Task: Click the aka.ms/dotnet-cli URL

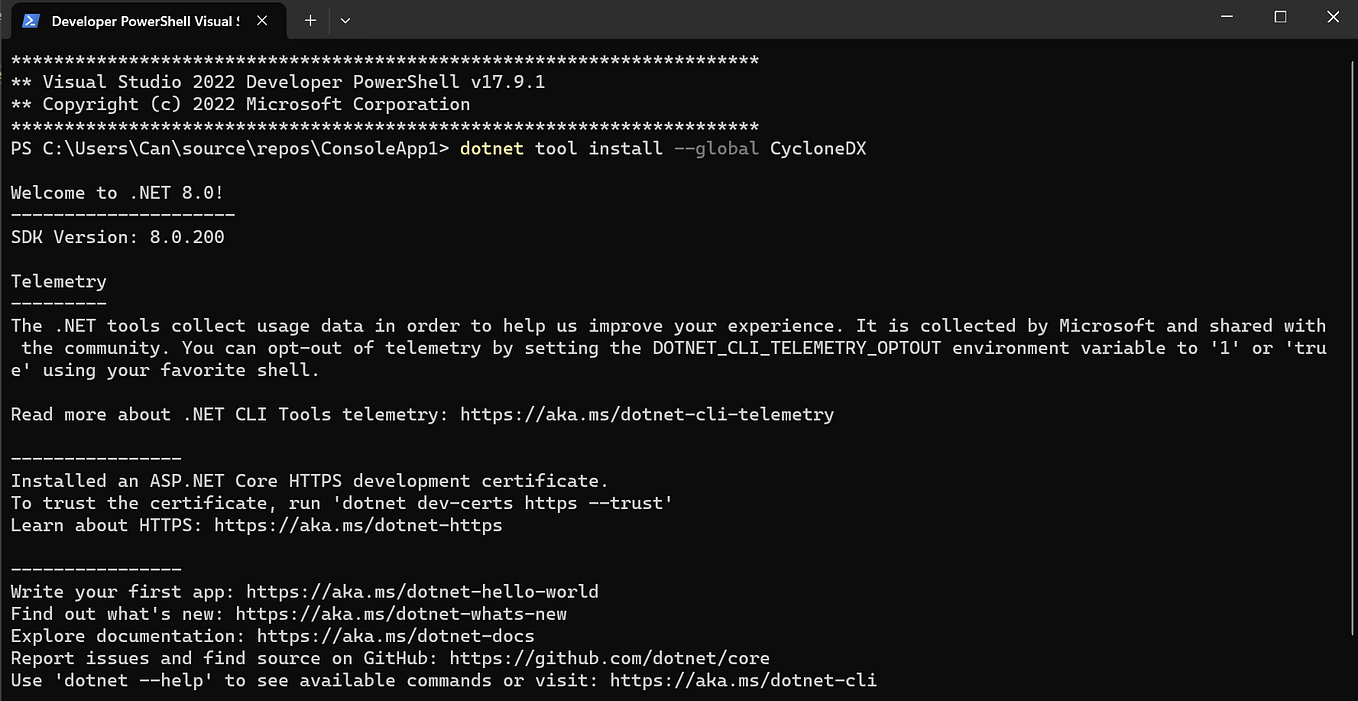Action: pyautogui.click(x=745, y=680)
